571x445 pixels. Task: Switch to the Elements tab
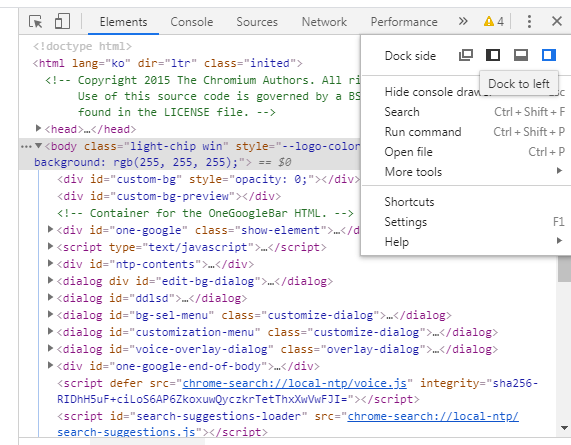coord(123,22)
